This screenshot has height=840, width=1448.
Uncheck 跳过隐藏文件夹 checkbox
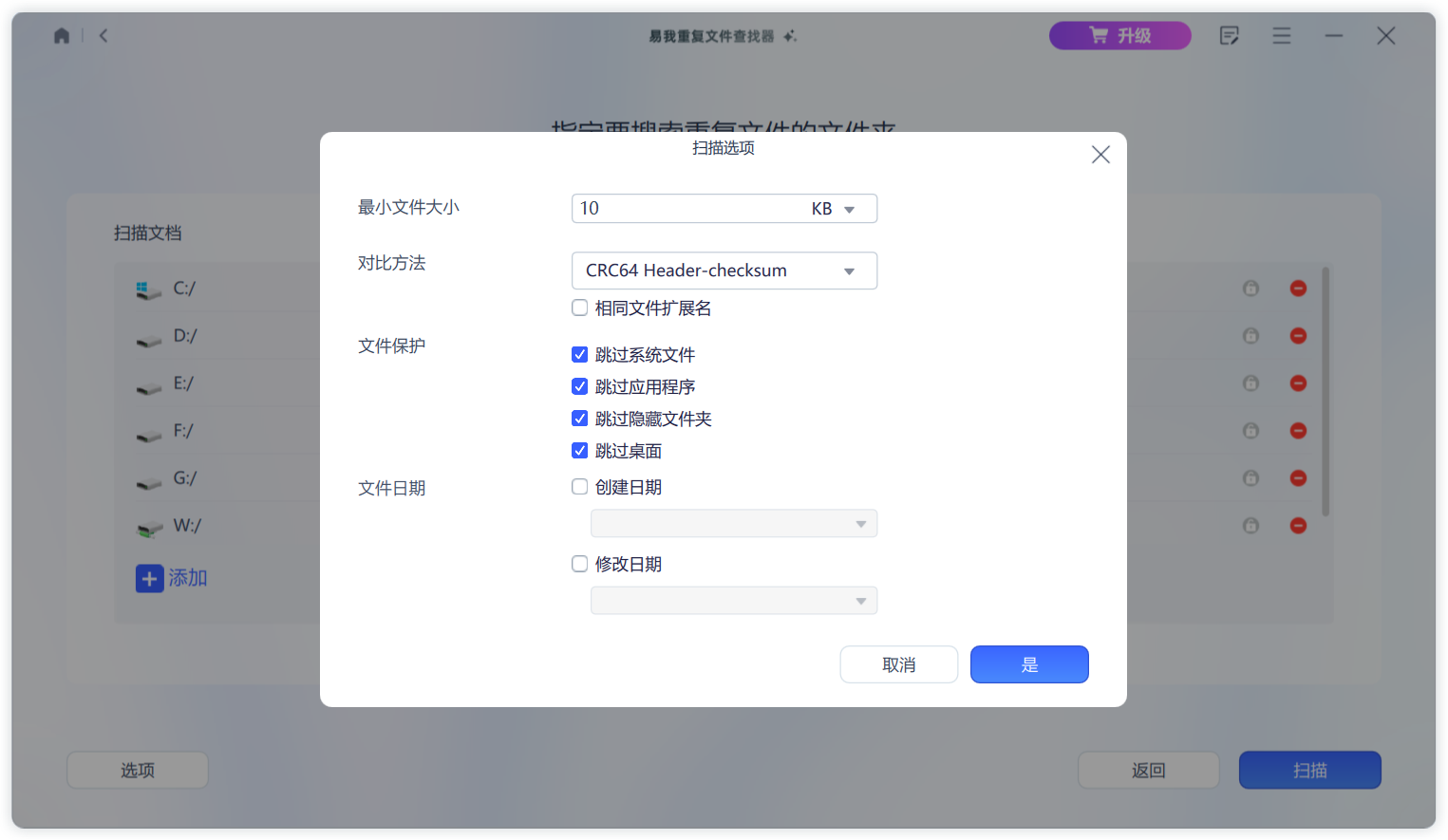coord(579,419)
